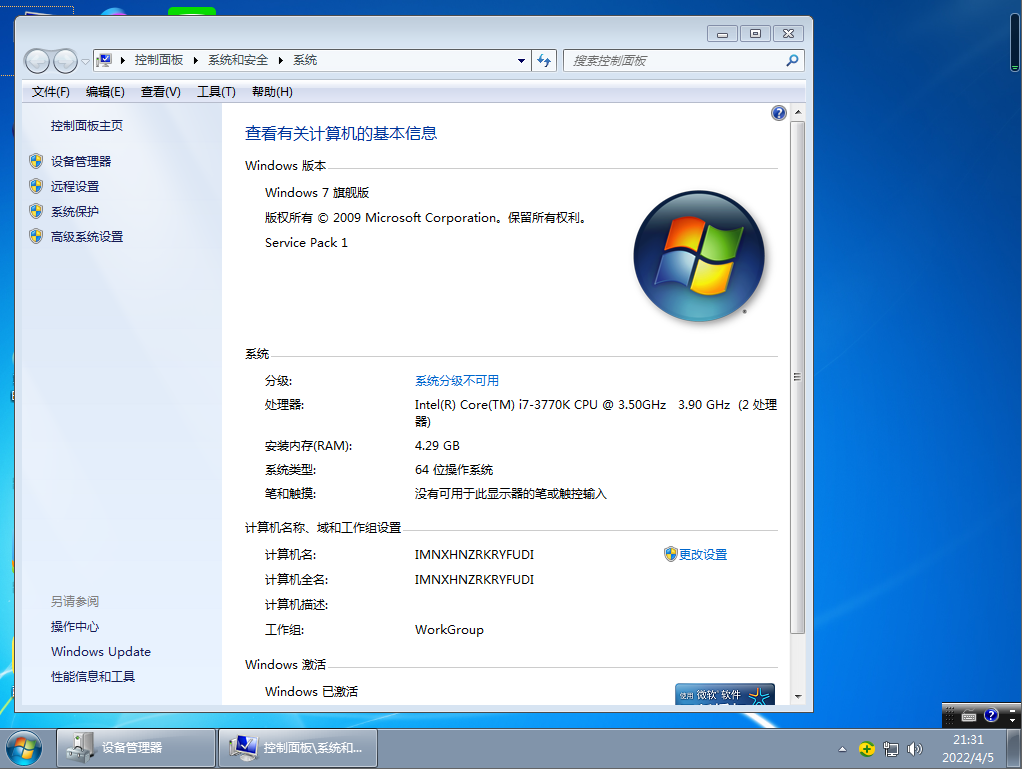This screenshot has height=769, width=1022.
Task: Select the text 'Windows 7 旗舰版'
Action: click(x=317, y=193)
